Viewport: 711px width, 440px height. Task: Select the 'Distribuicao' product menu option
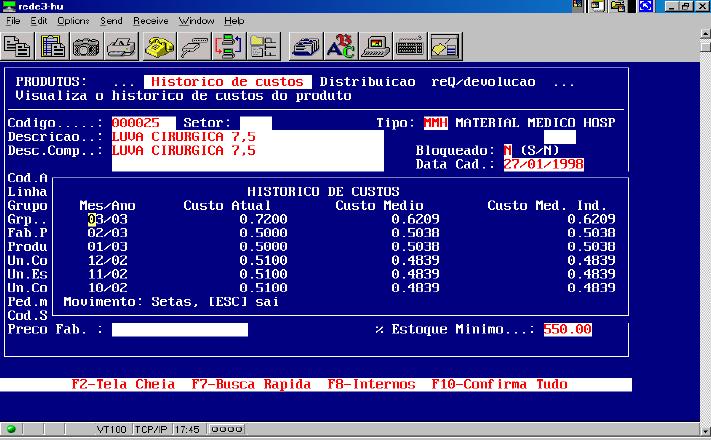[367, 82]
